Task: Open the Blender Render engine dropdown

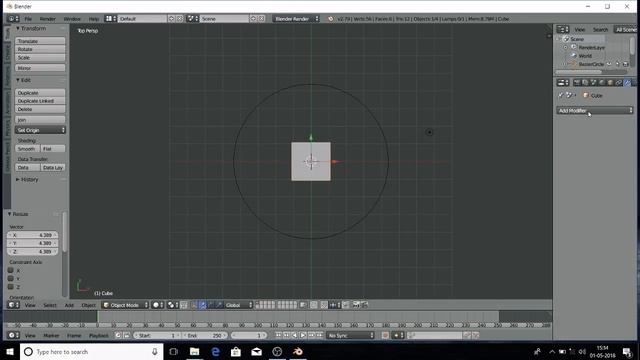Action: pos(296,19)
